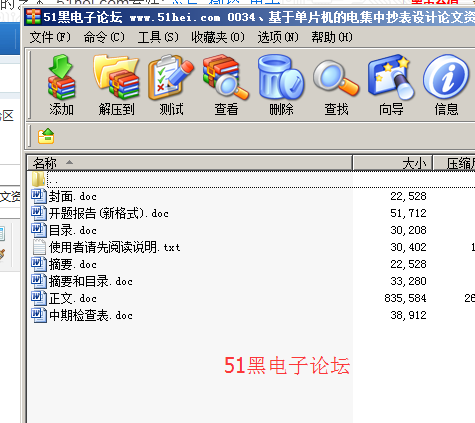Open the View (查看) toolbar icon
This screenshot has width=475, height=423.
226,77
